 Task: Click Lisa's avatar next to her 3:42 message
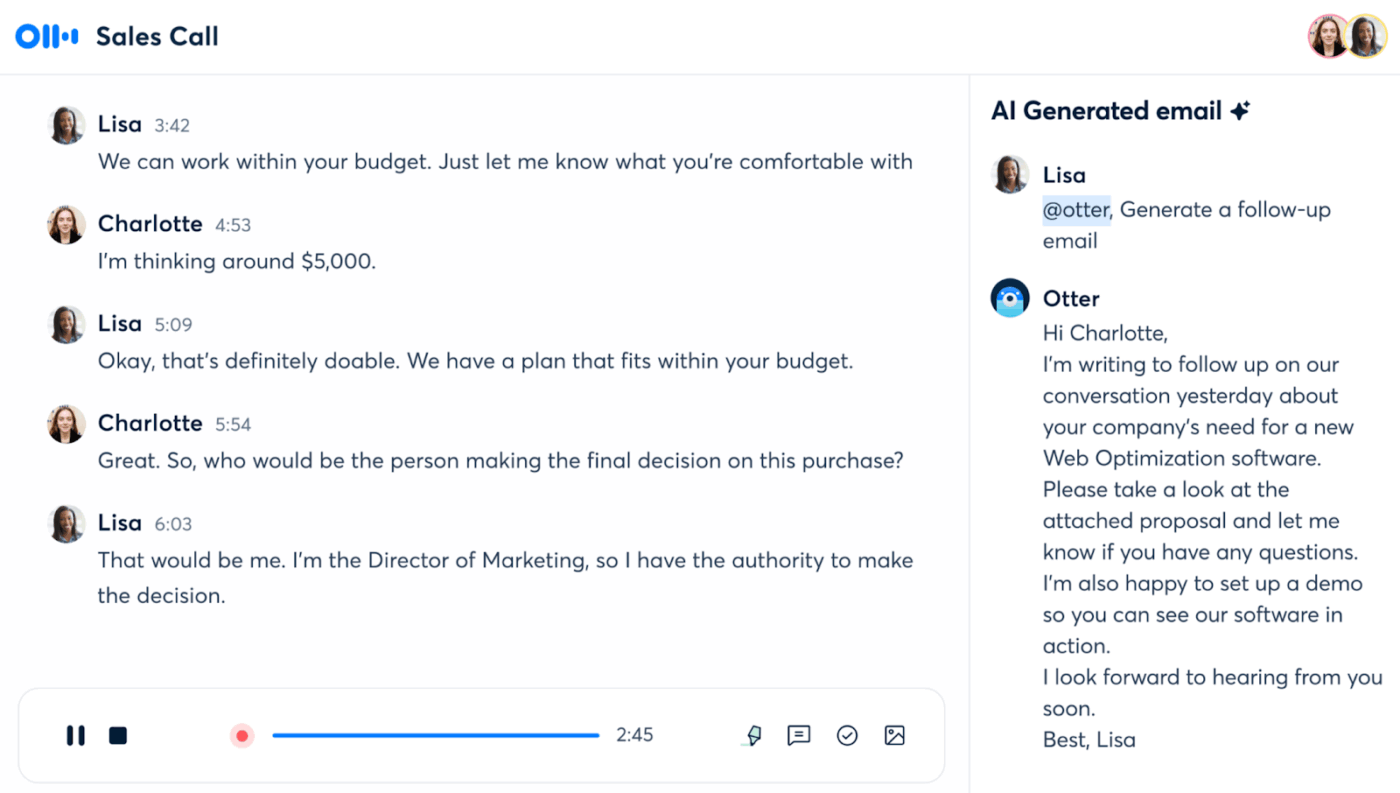coord(66,124)
